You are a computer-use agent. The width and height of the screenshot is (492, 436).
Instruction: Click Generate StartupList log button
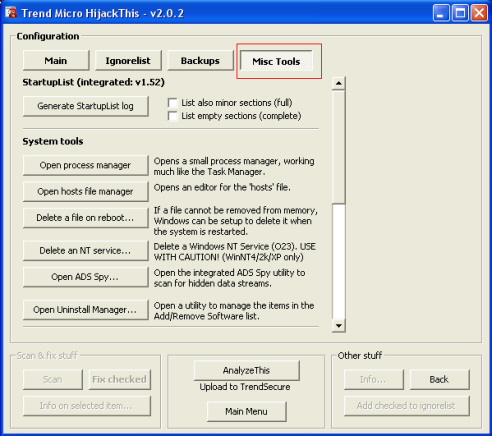[x=85, y=106]
